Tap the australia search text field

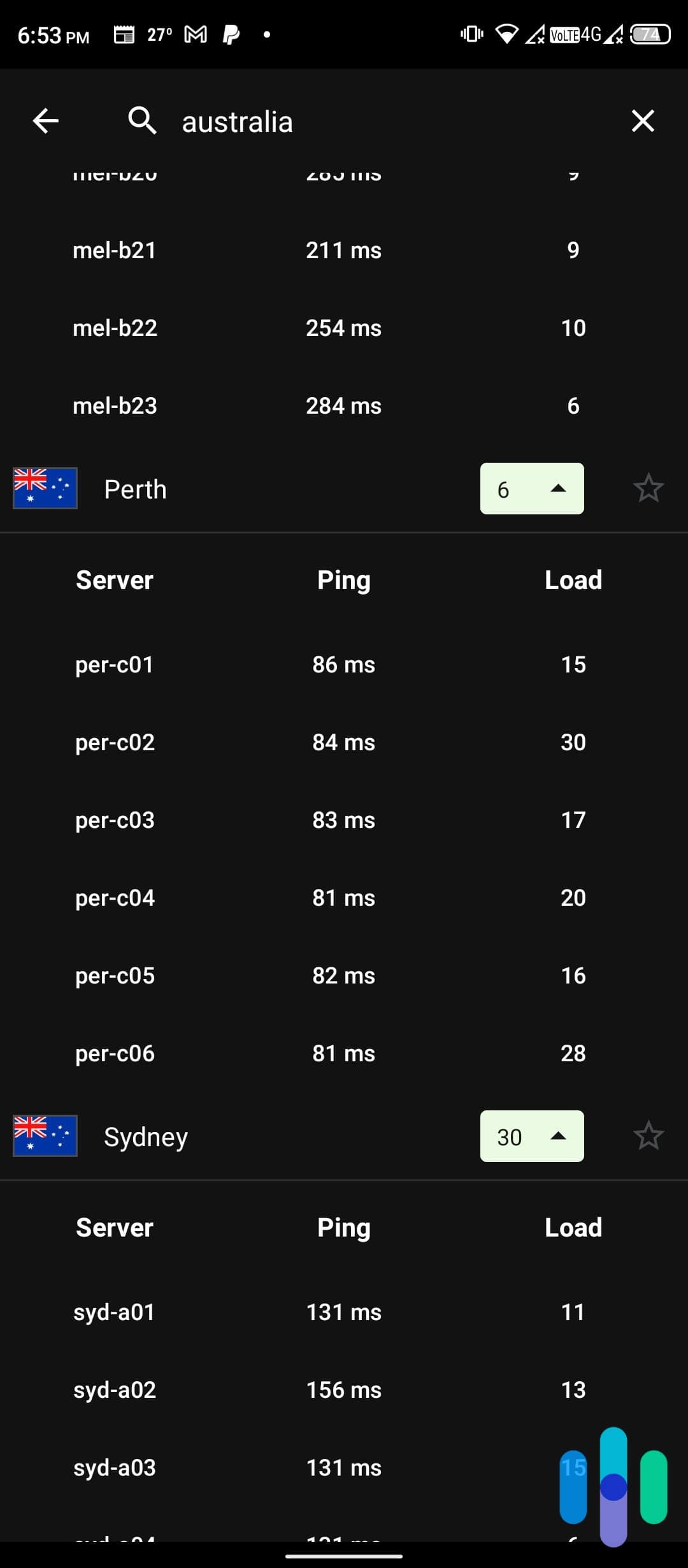click(x=238, y=121)
